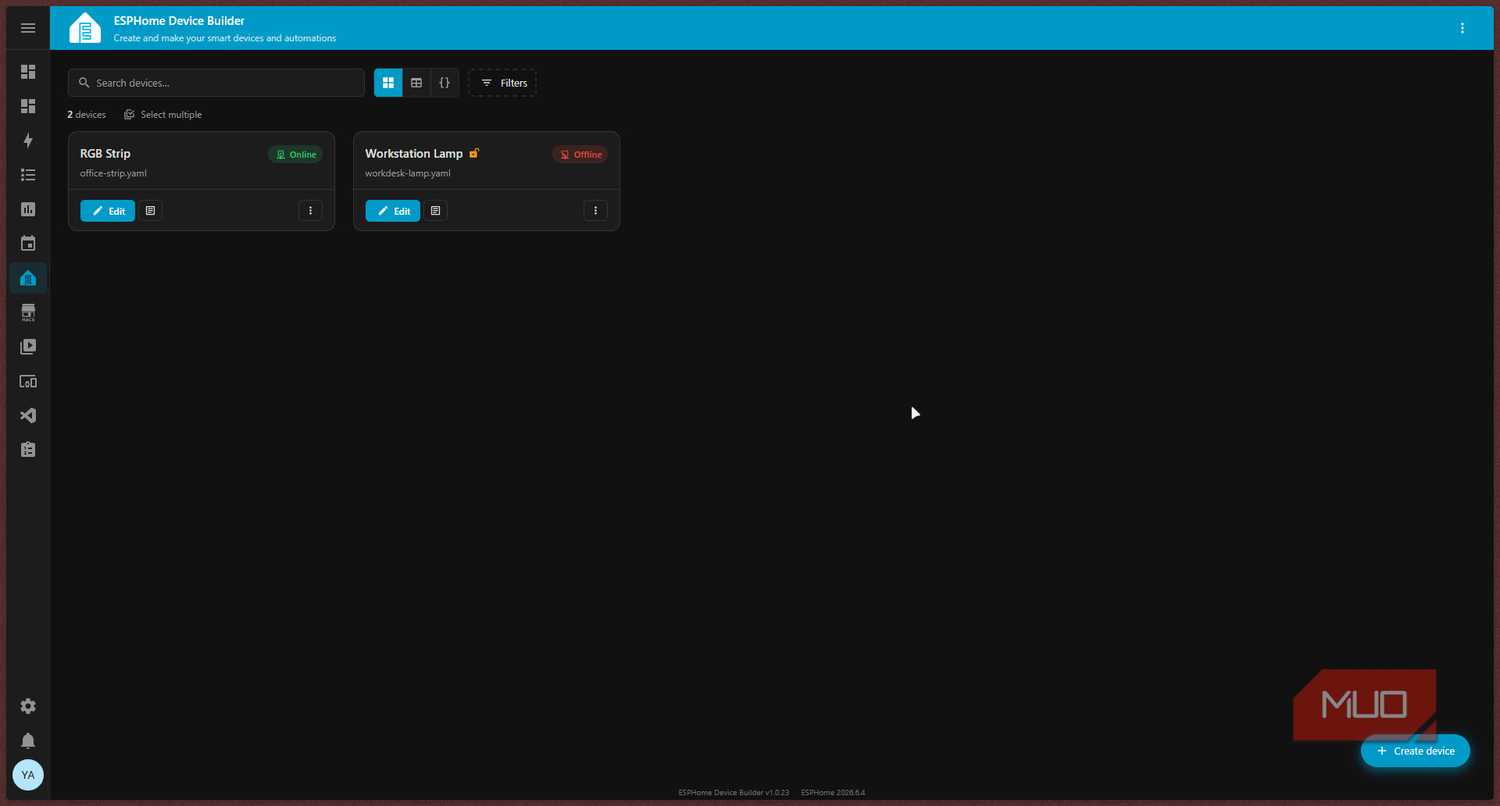Open Workstation Lamp card's three-dot menu

(595, 211)
